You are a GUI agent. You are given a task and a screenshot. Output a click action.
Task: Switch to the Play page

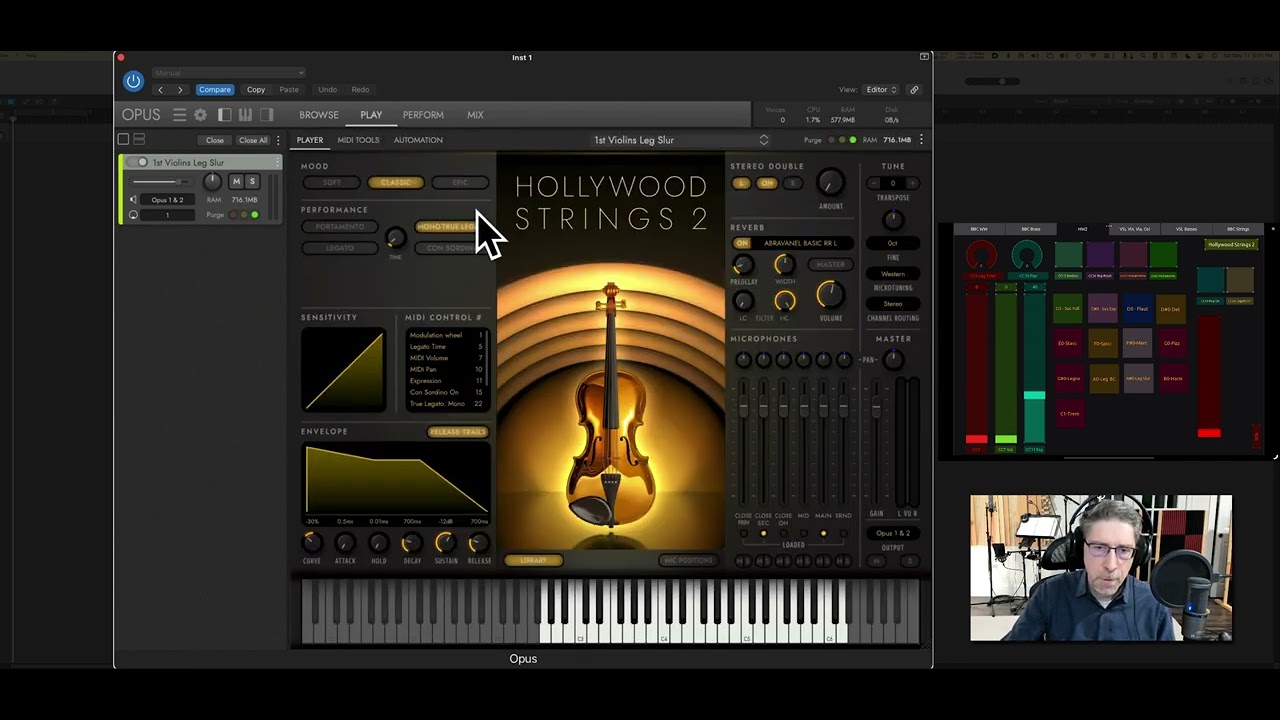(x=371, y=115)
